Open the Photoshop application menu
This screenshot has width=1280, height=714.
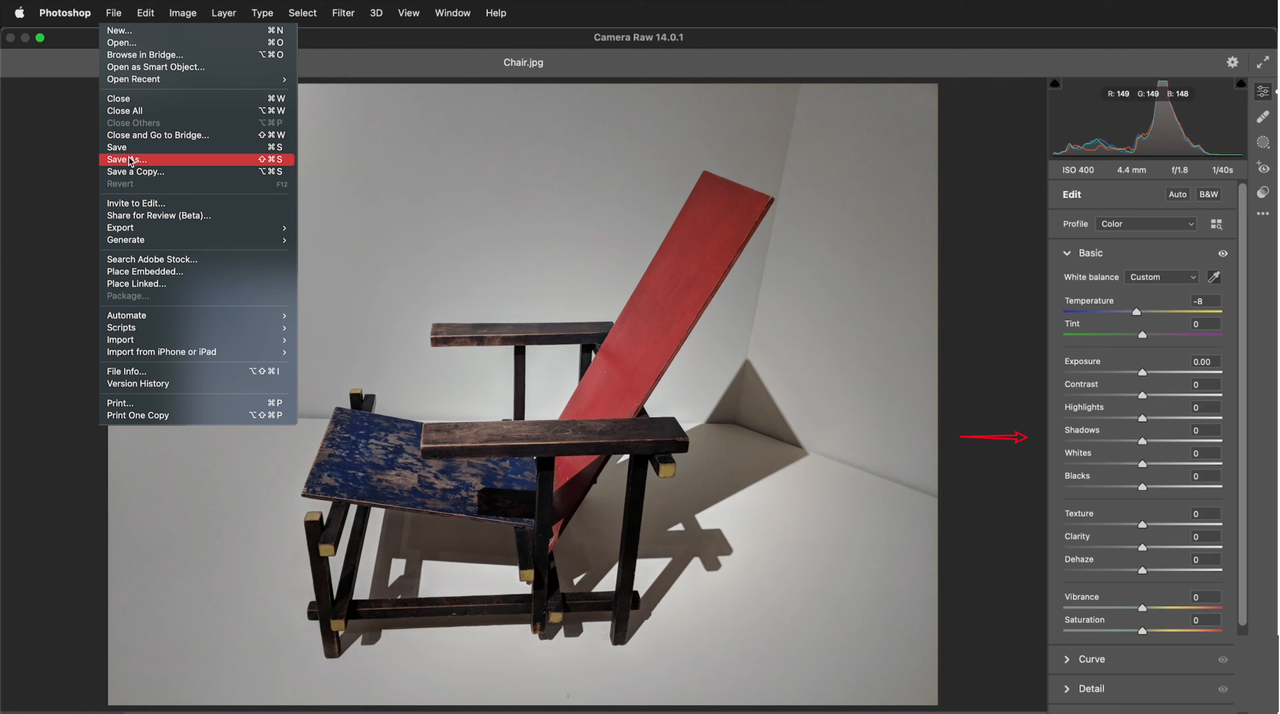(65, 13)
